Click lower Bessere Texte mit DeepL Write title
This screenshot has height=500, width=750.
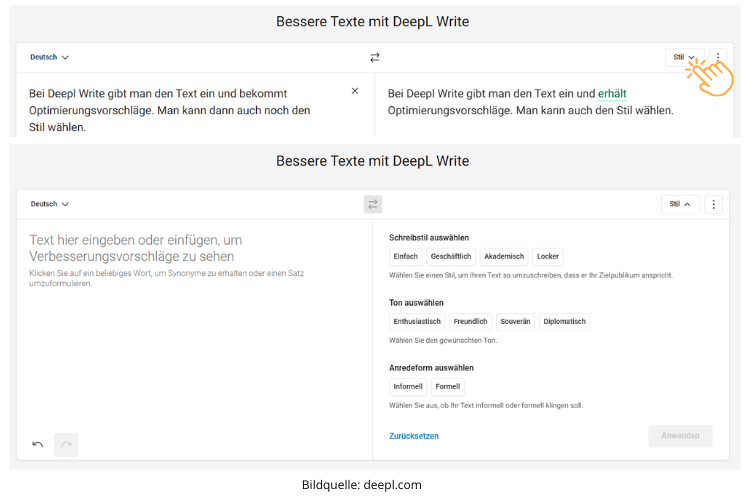click(373, 161)
